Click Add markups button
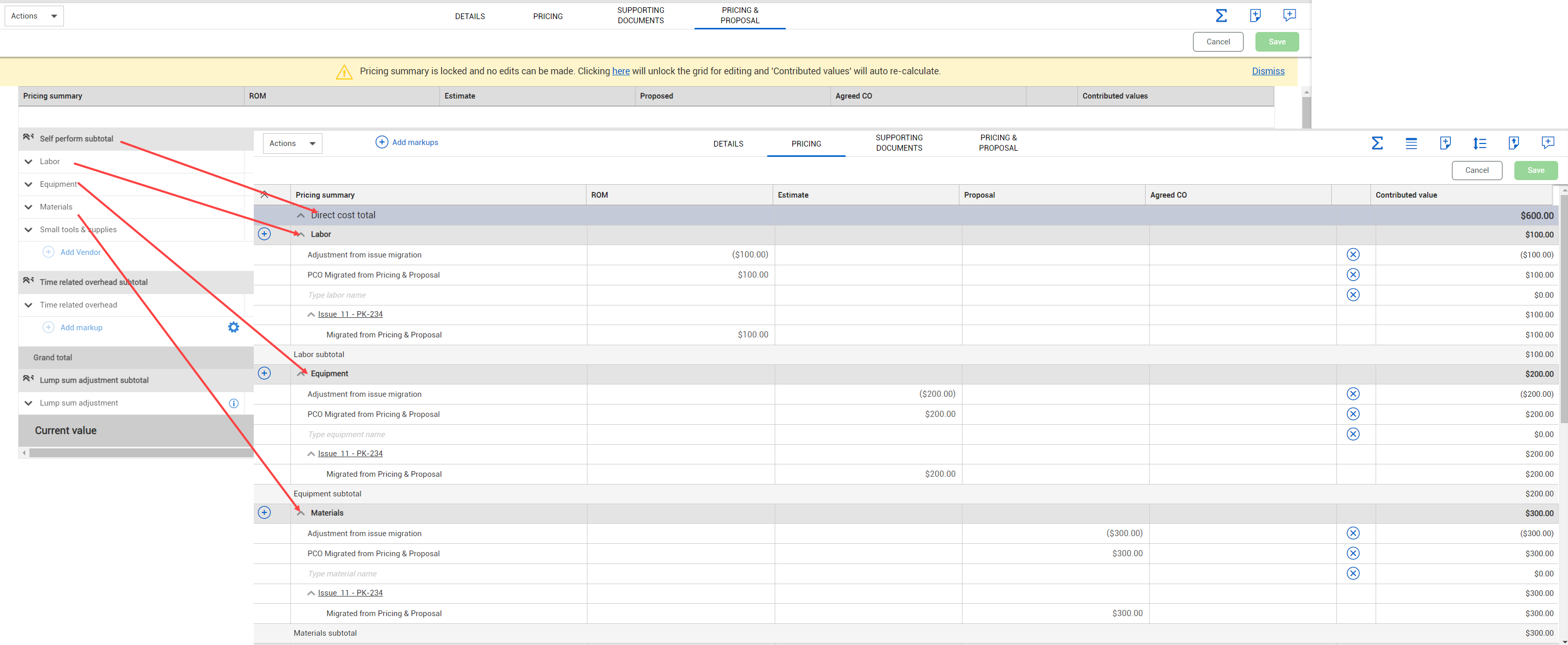This screenshot has height=645, width=1568. pyautogui.click(x=406, y=142)
